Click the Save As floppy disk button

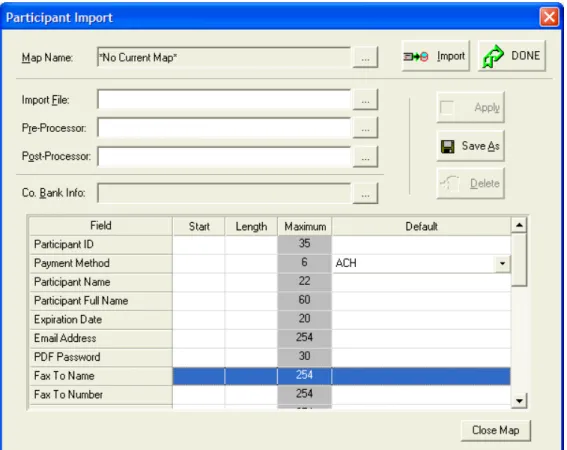coord(470,146)
